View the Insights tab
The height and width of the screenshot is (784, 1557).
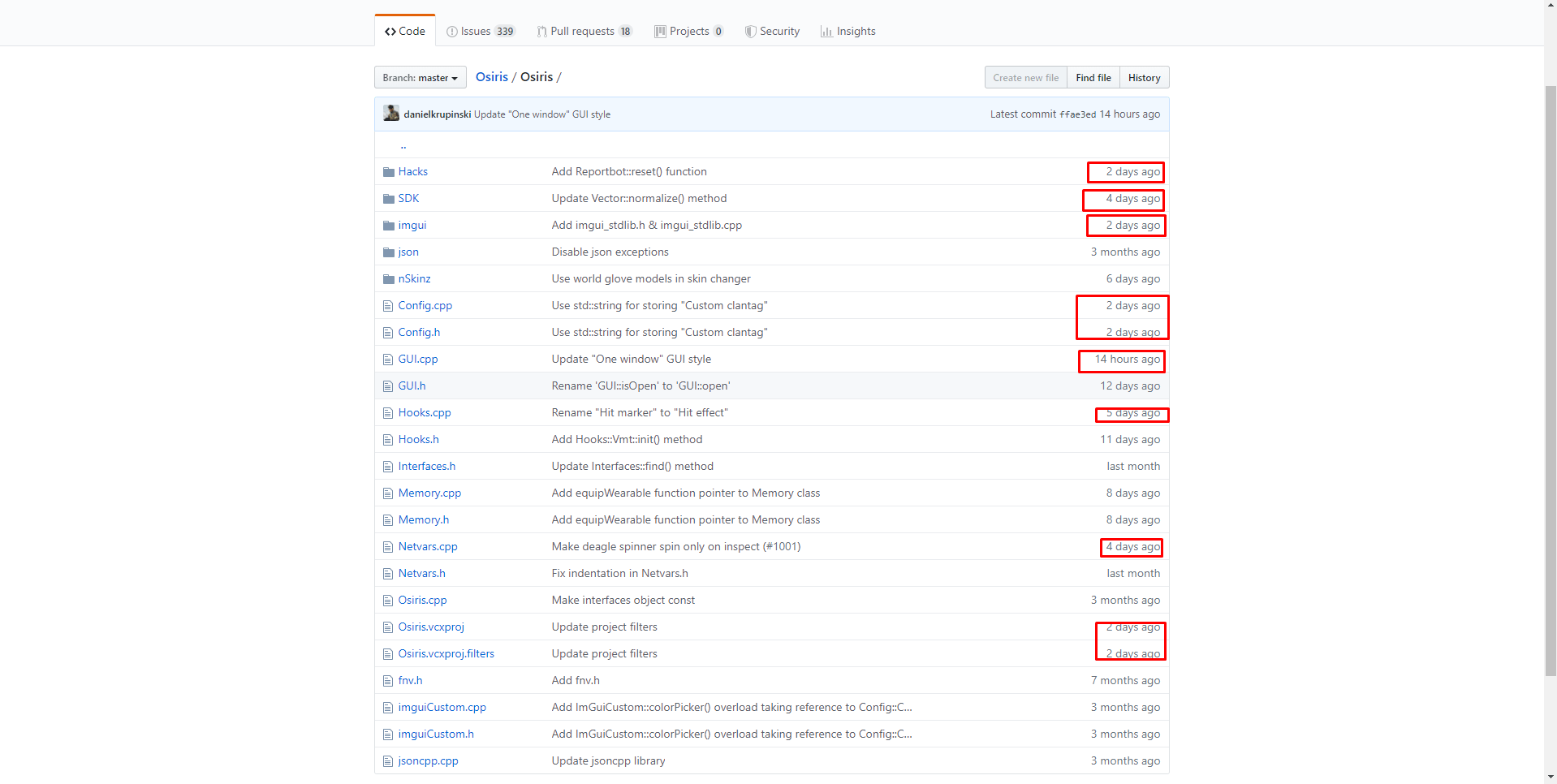pos(848,31)
